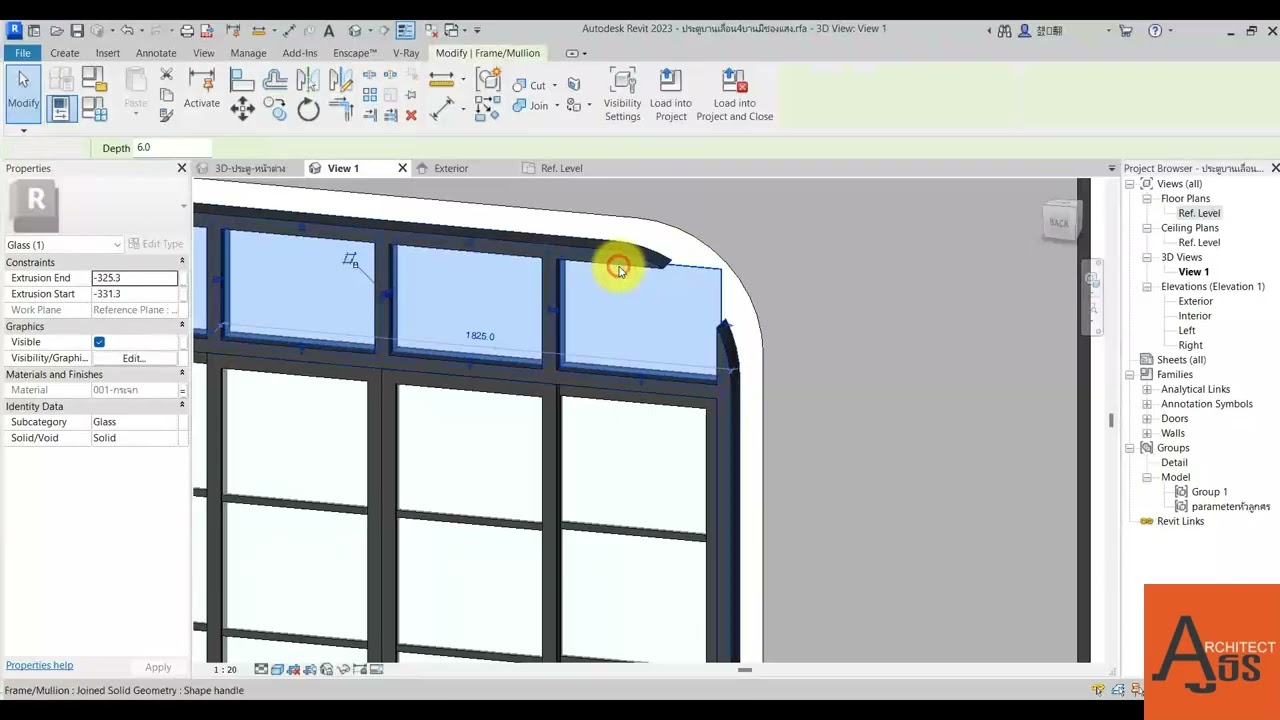
Task: Click the Apply button in Properties
Action: (x=158, y=667)
